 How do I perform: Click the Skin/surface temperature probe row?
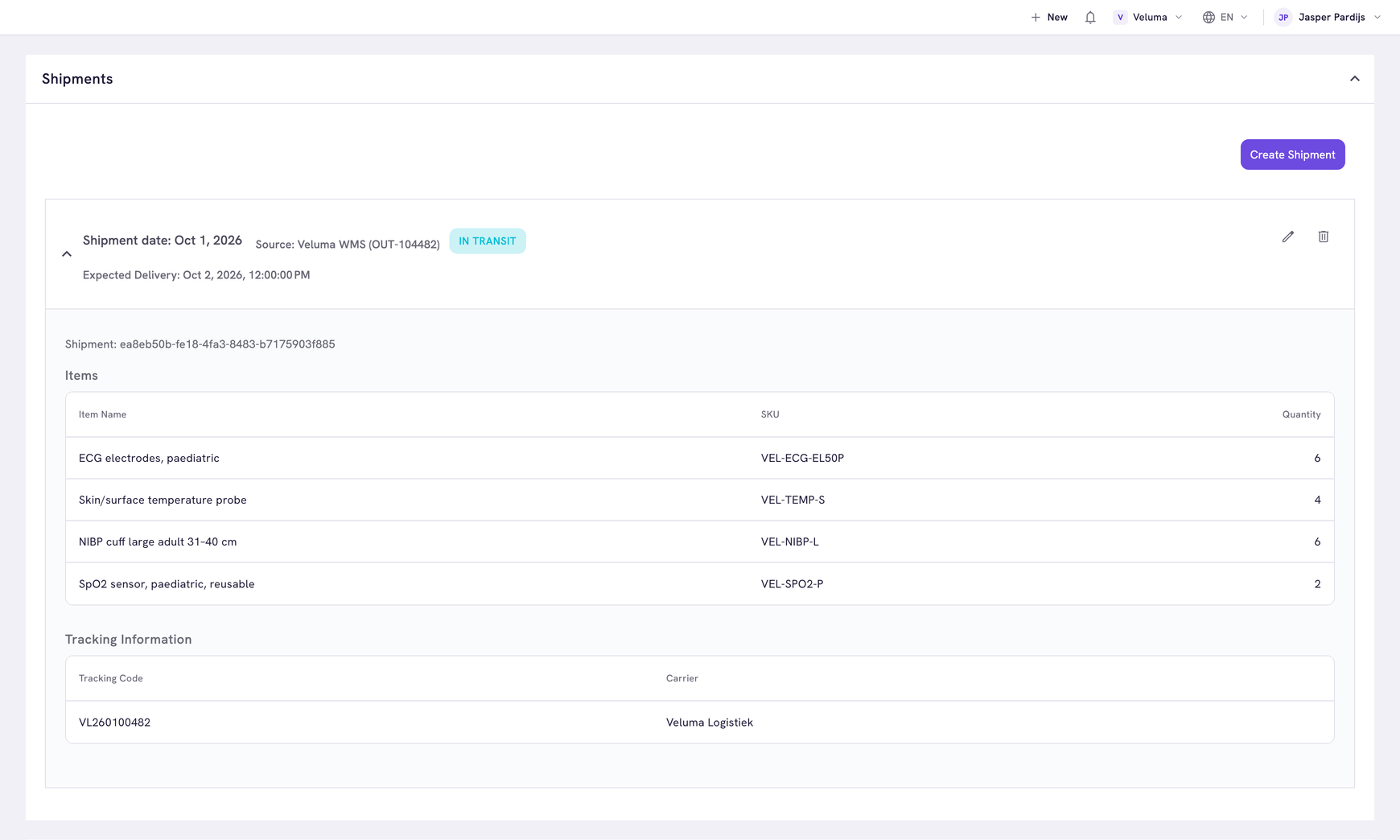click(x=700, y=500)
